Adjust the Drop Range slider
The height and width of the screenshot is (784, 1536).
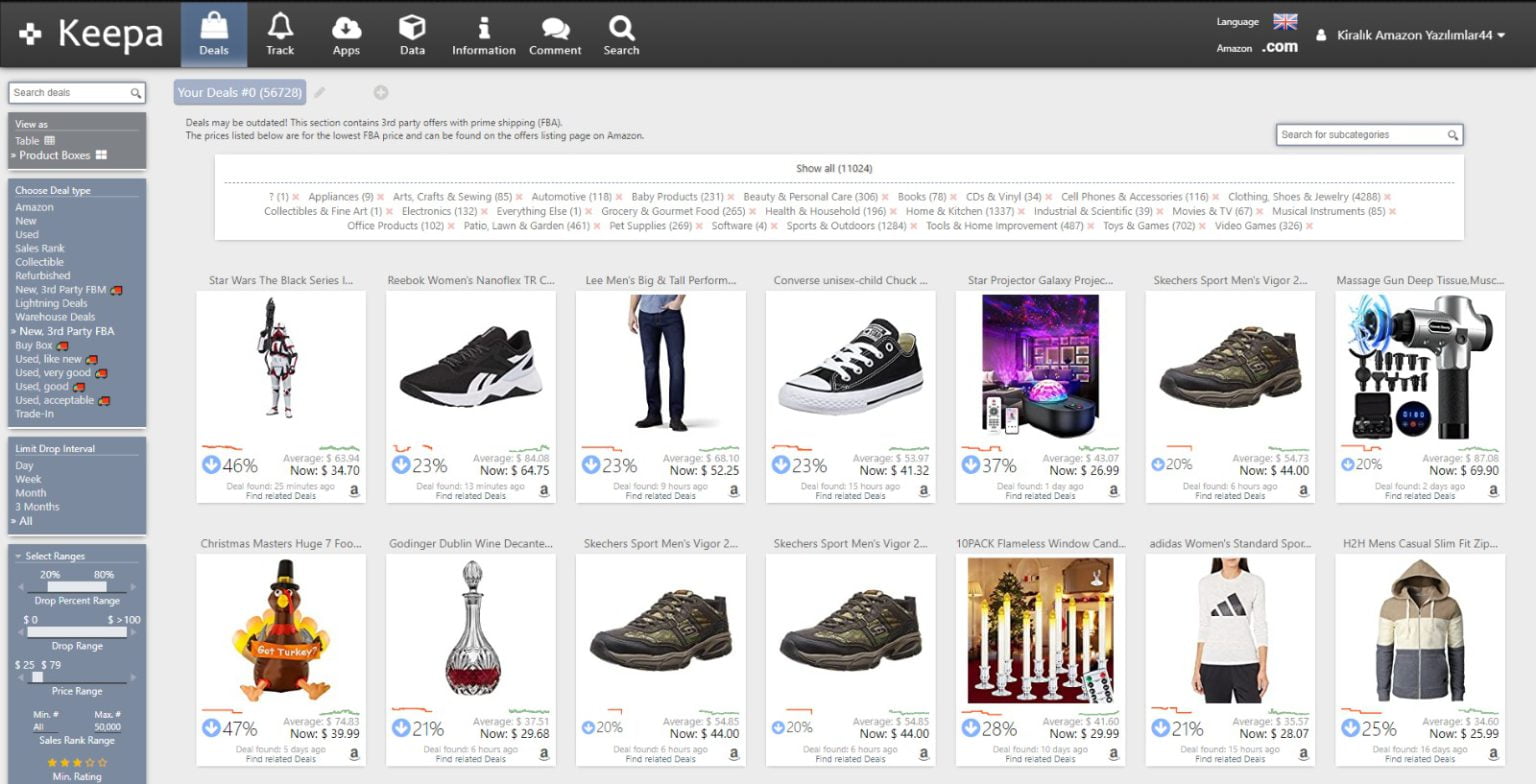point(77,632)
